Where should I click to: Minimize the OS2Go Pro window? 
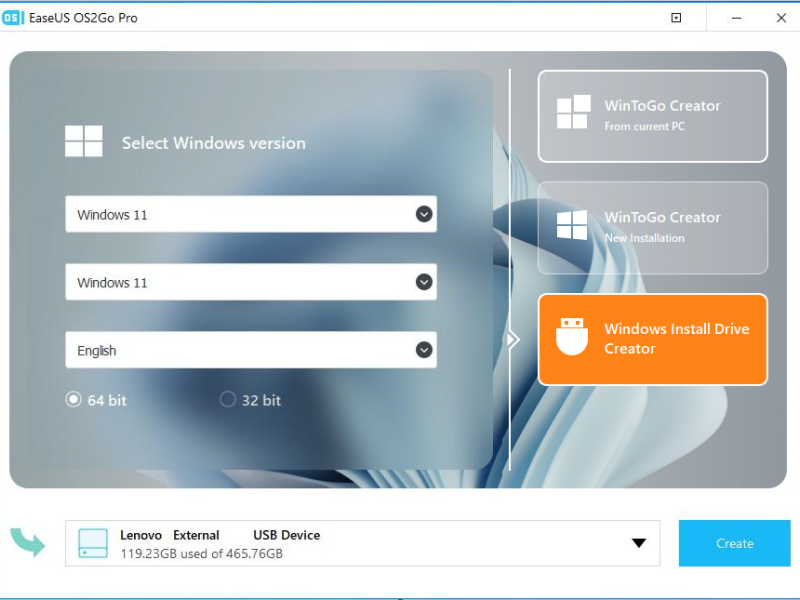click(x=736, y=18)
